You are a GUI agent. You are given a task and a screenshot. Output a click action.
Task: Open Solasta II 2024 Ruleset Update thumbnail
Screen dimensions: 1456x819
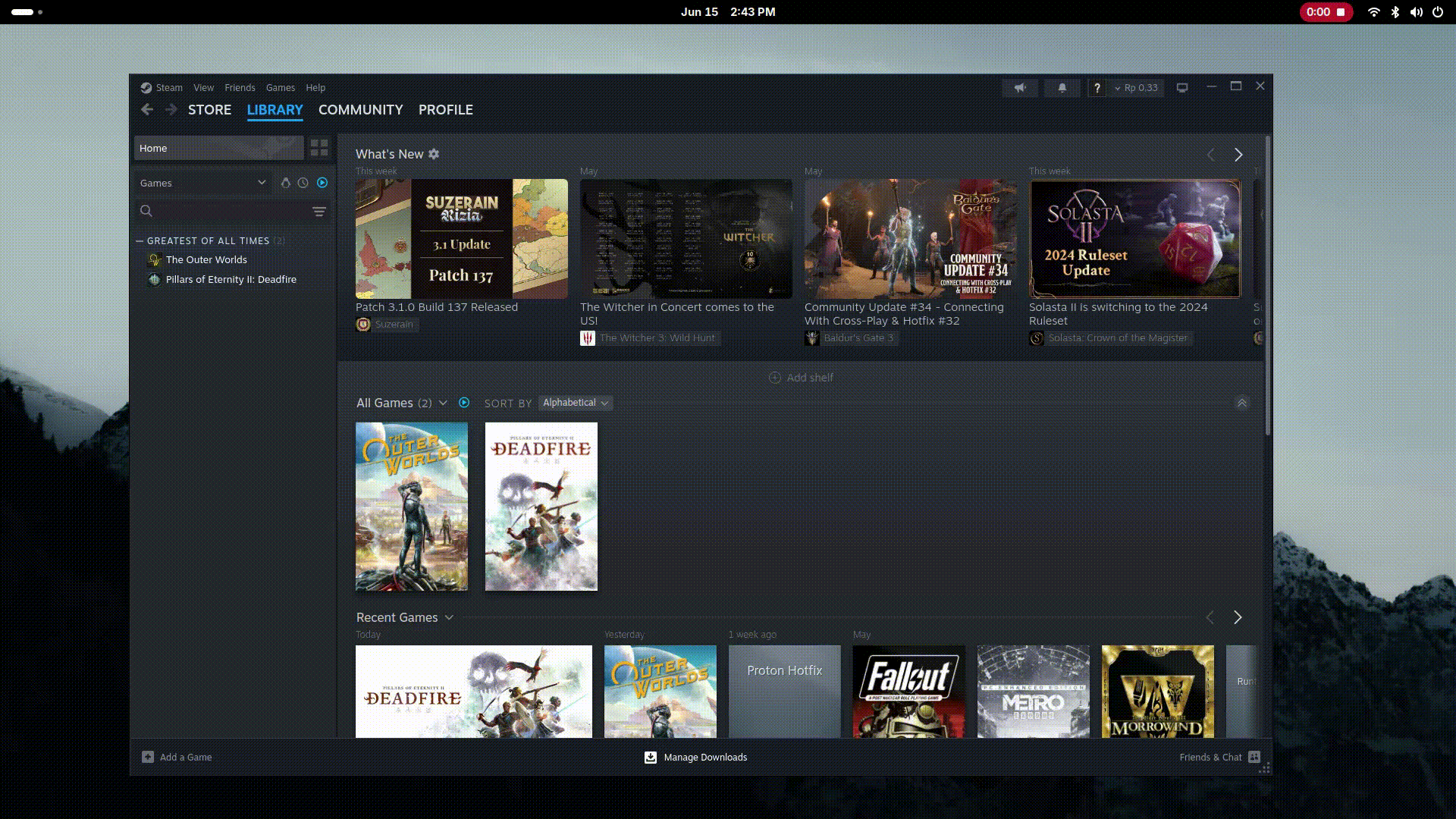point(1135,239)
